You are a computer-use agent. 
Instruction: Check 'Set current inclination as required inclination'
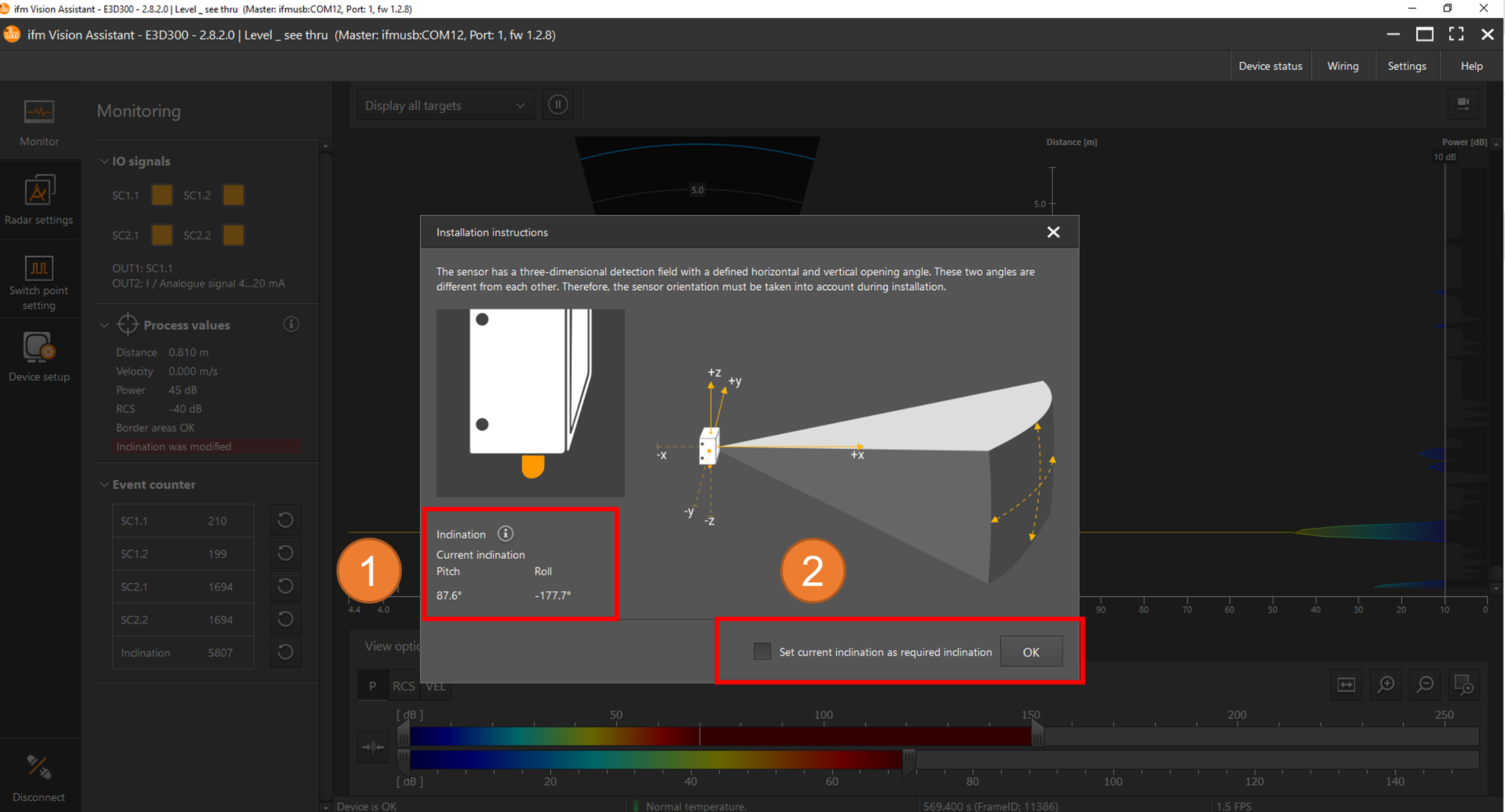click(762, 651)
